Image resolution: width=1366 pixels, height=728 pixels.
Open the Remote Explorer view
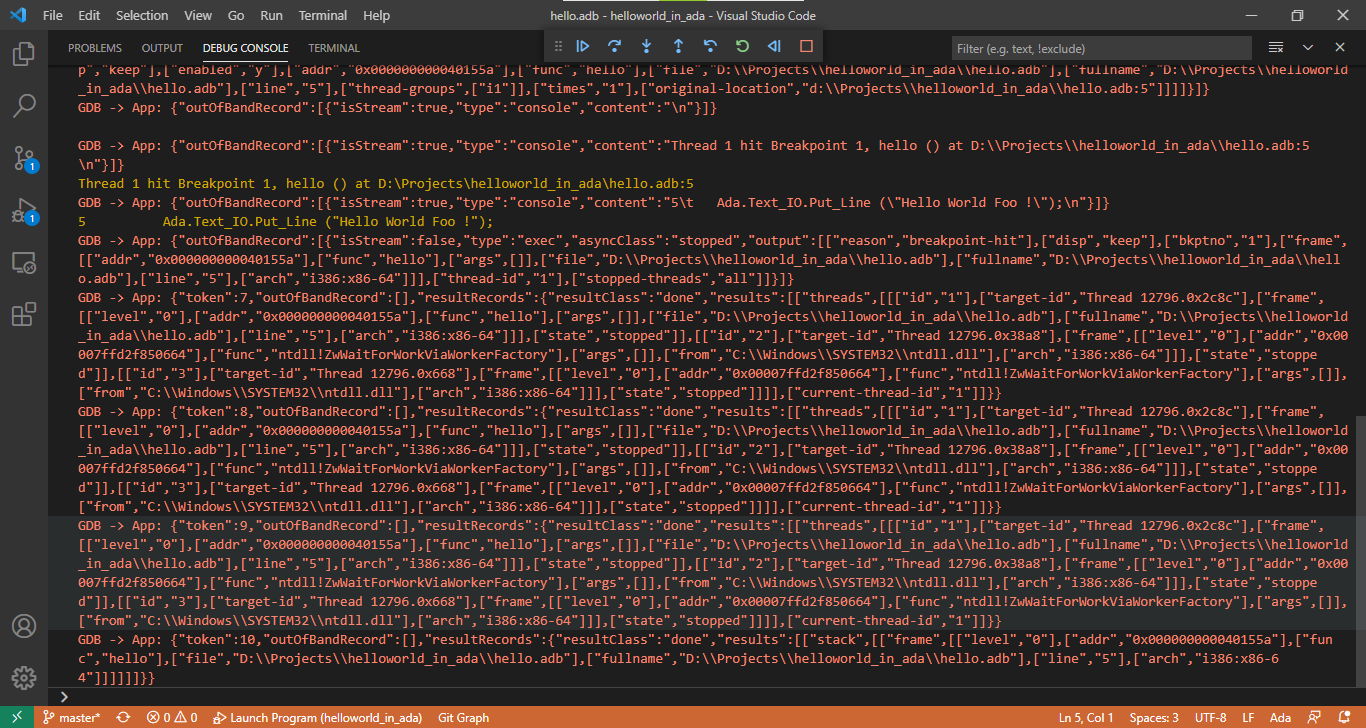24,262
